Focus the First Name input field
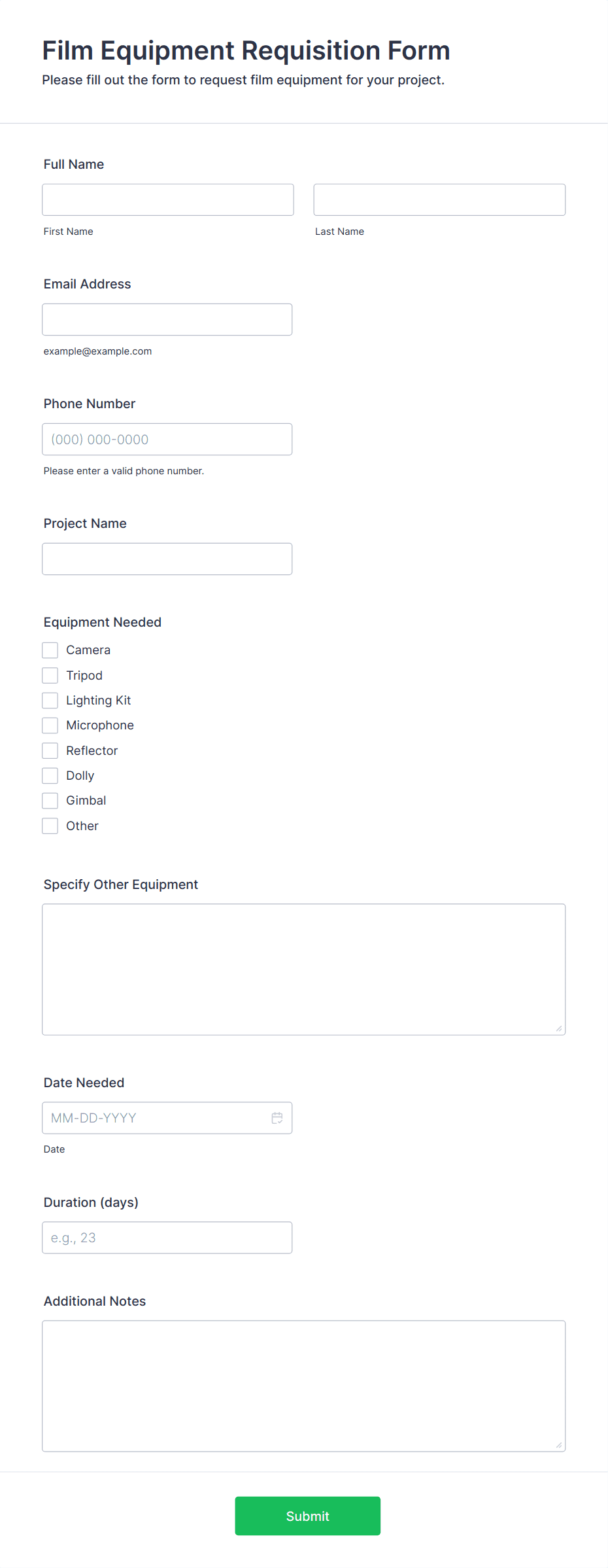This screenshot has height=1568, width=608. [168, 200]
